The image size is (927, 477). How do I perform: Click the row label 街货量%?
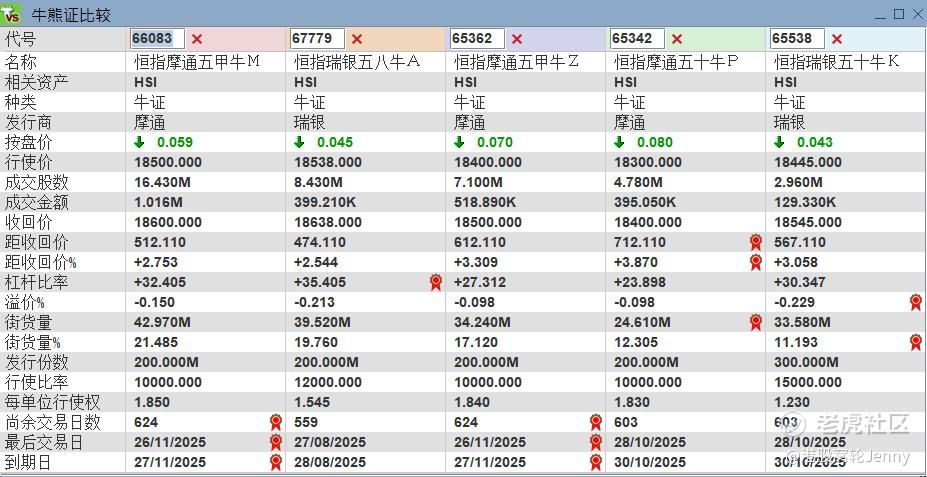point(33,342)
